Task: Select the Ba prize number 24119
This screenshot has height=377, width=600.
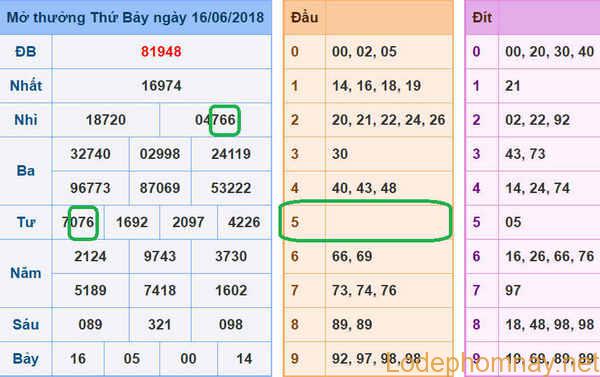Action: coord(231,154)
